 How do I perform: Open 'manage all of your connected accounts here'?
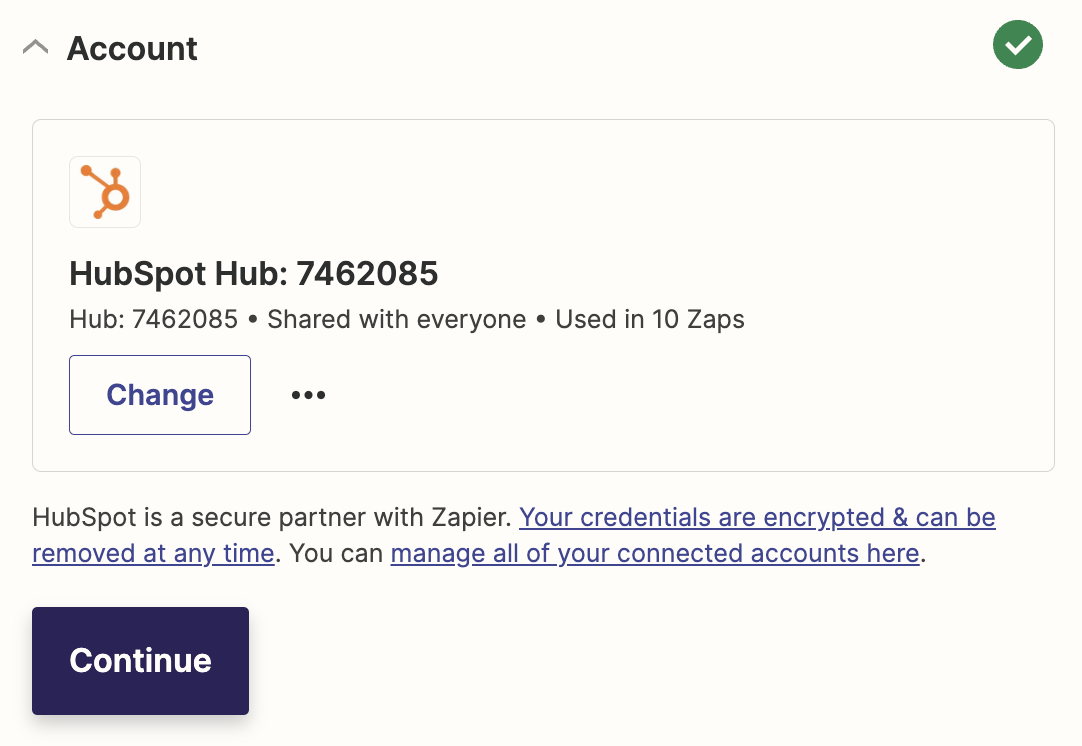point(654,553)
